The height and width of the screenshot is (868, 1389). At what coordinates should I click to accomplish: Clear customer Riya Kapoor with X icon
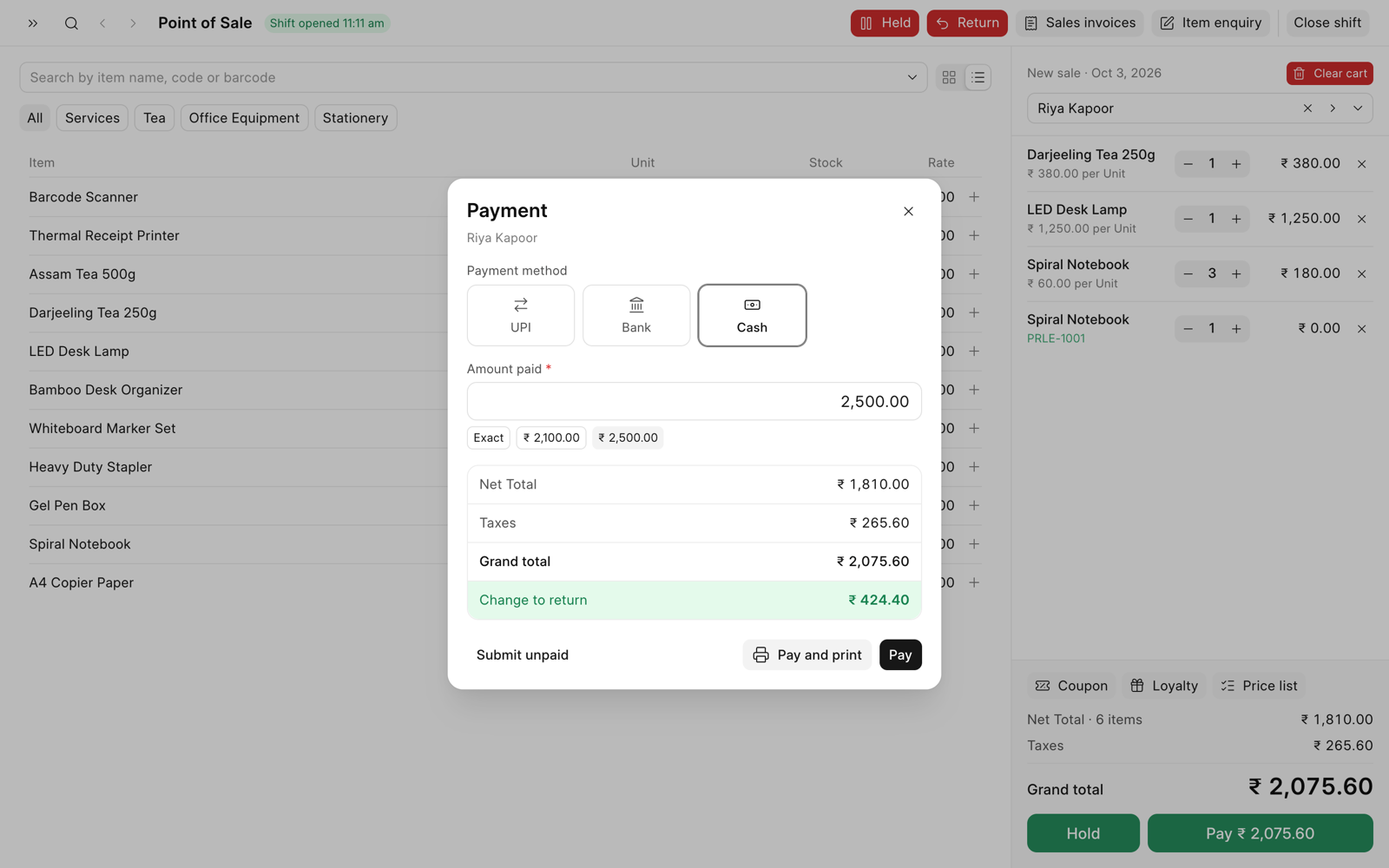click(x=1307, y=108)
